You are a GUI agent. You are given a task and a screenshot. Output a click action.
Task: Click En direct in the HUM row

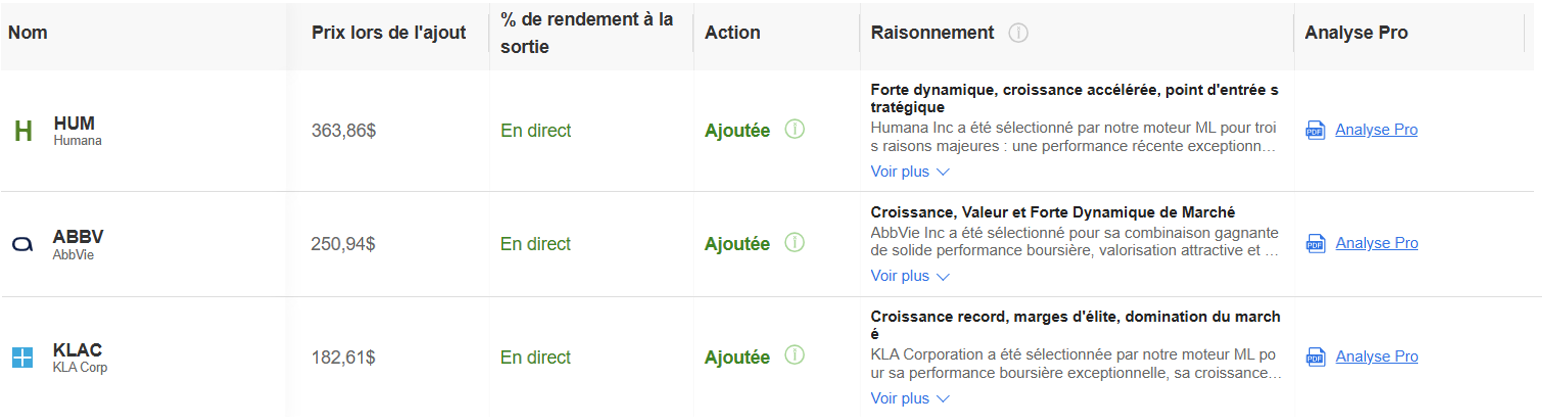tap(535, 130)
